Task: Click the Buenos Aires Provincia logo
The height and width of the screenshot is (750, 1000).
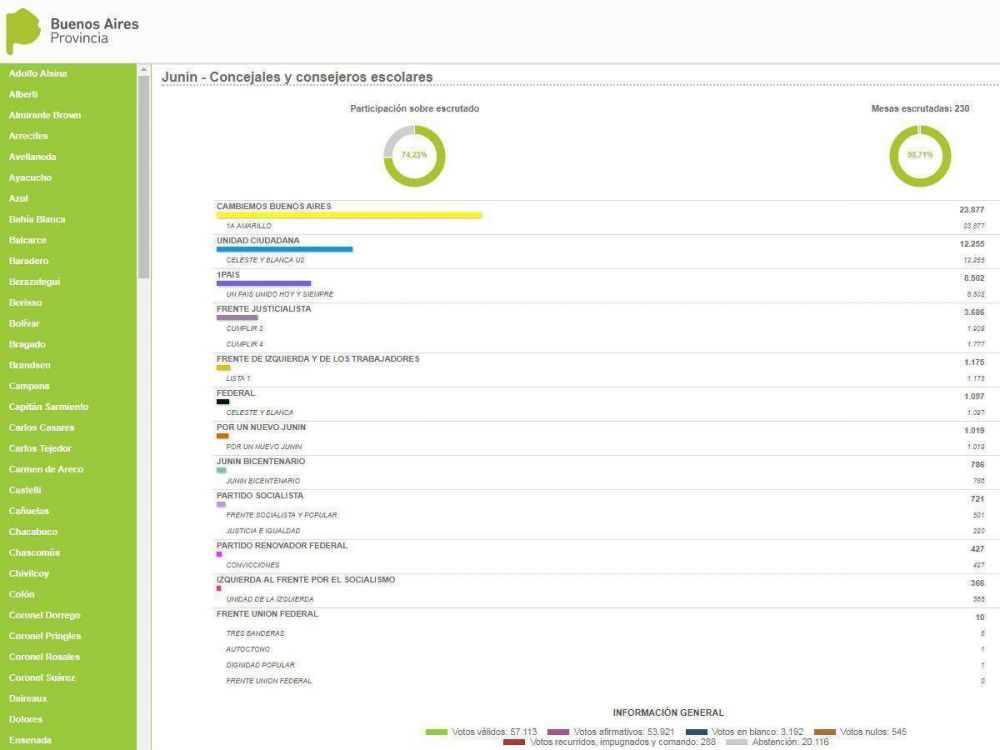Action: point(72,31)
